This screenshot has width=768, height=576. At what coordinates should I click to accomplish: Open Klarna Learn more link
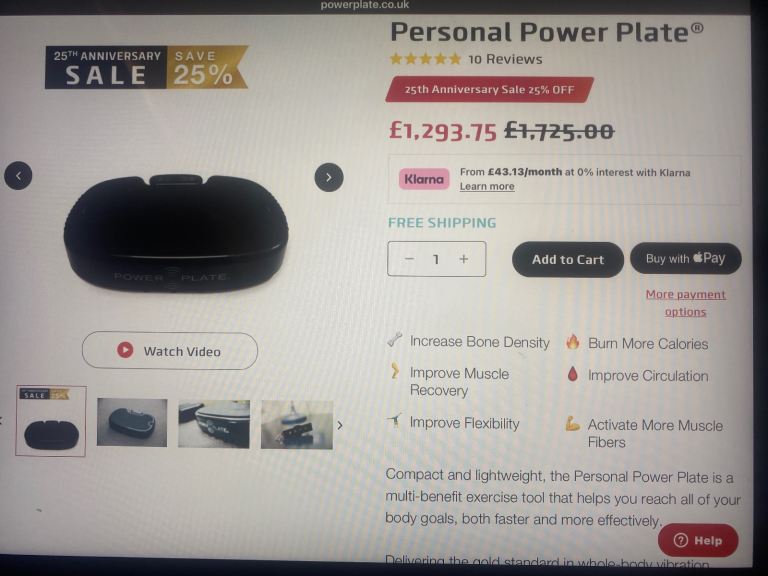487,186
